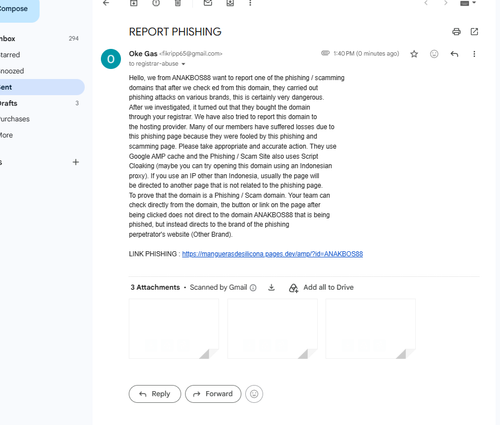Show details for "to registrar-abuse"

(183, 64)
